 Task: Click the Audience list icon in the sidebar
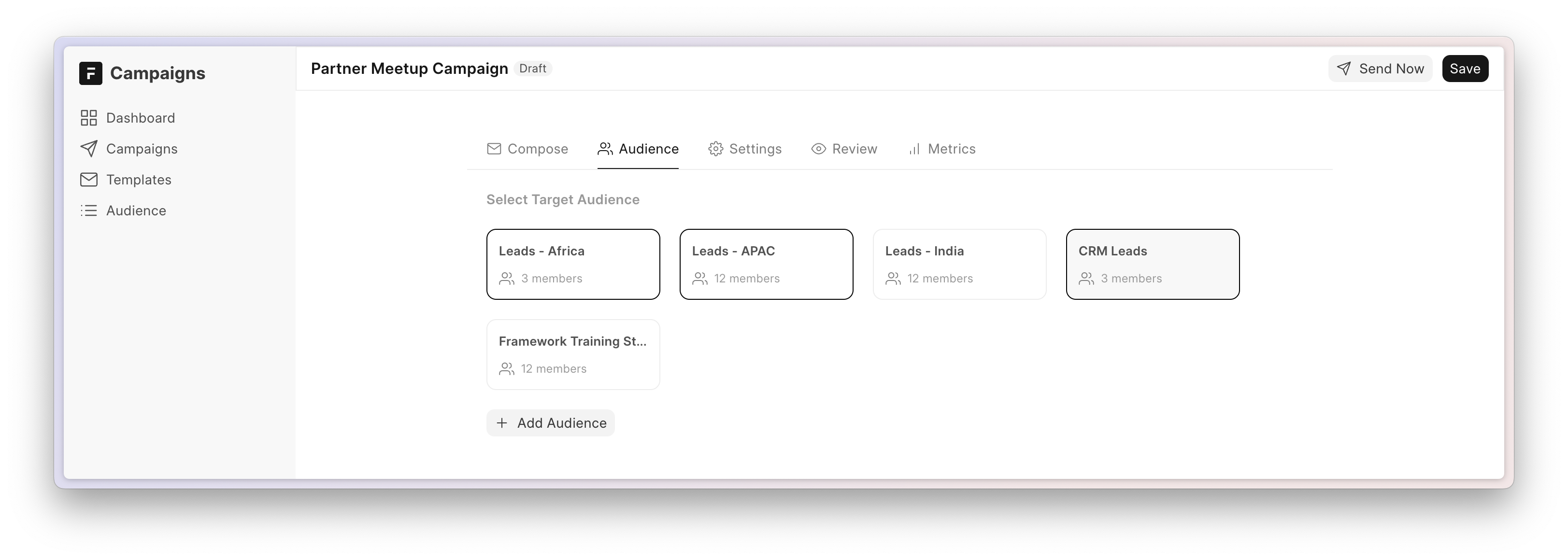(x=89, y=211)
